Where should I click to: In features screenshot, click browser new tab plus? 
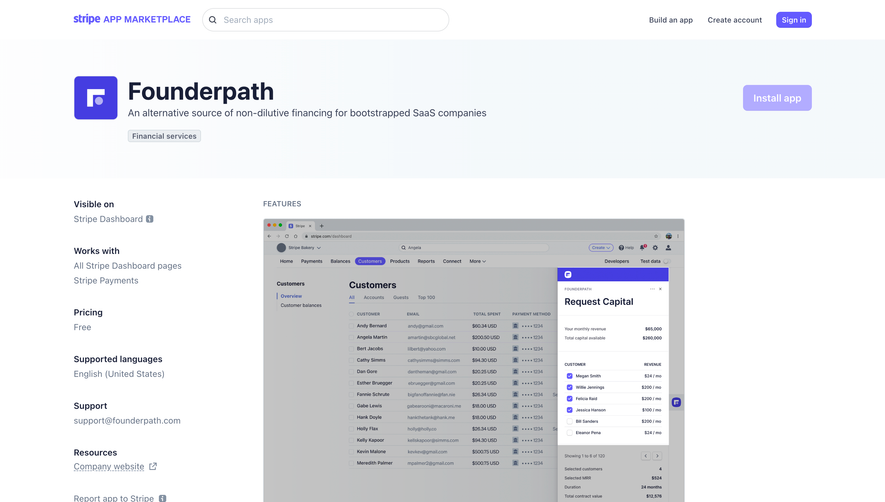(x=322, y=226)
